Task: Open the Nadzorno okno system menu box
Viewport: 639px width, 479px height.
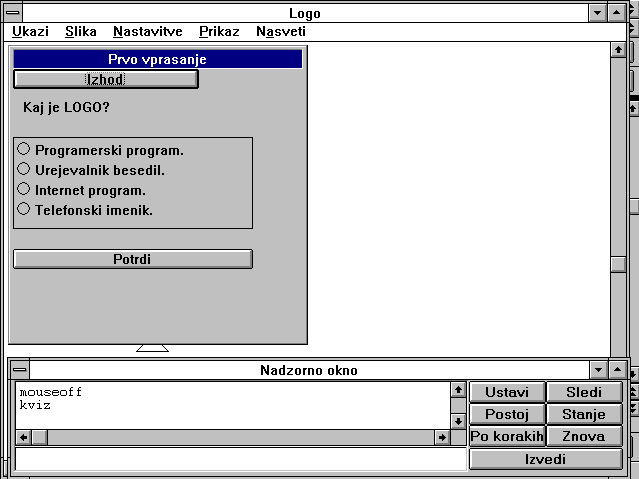Action: [20, 370]
